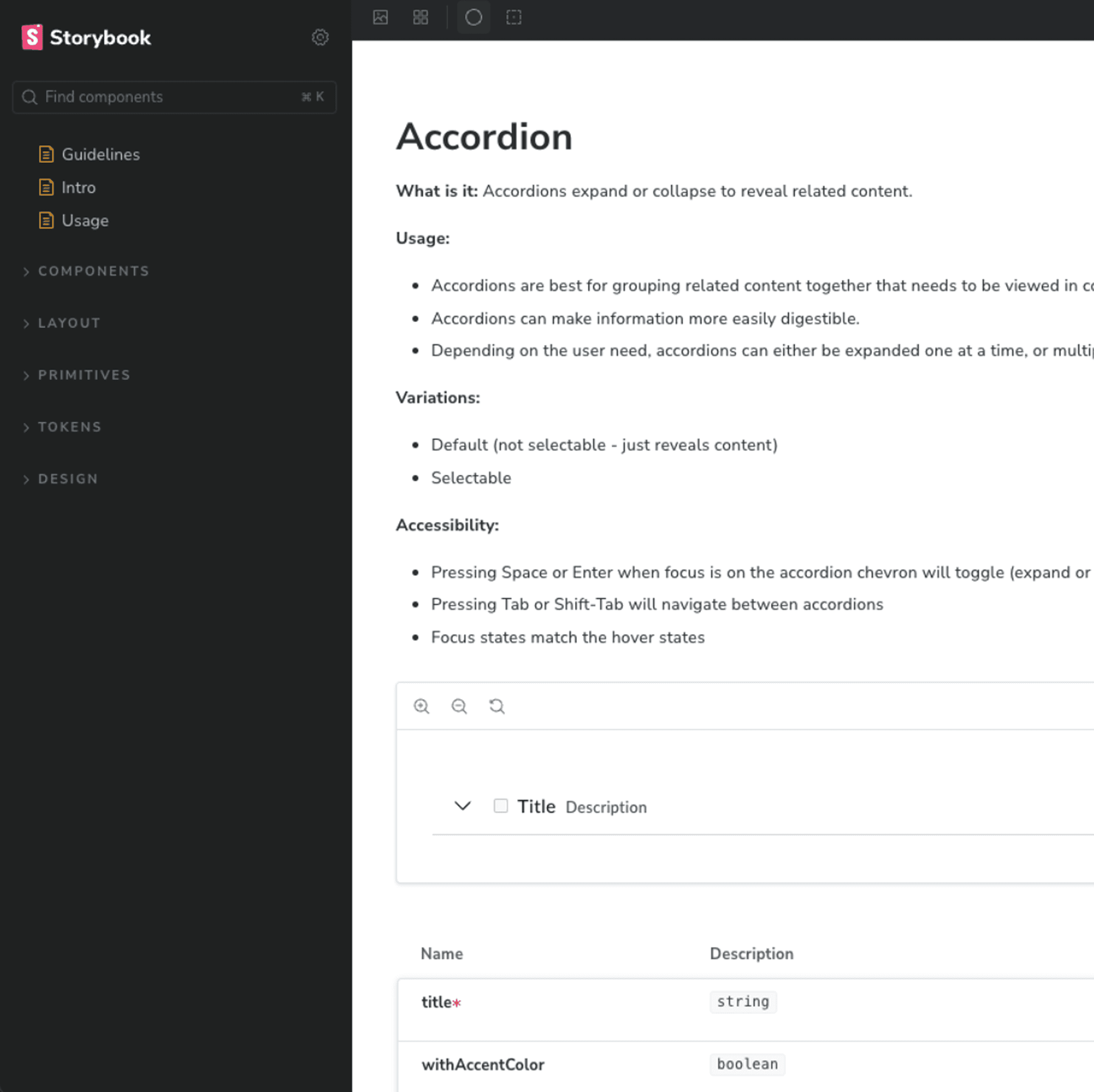Image resolution: width=1094 pixels, height=1092 pixels.
Task: Zoom in on the Accordion preview
Action: 421,706
